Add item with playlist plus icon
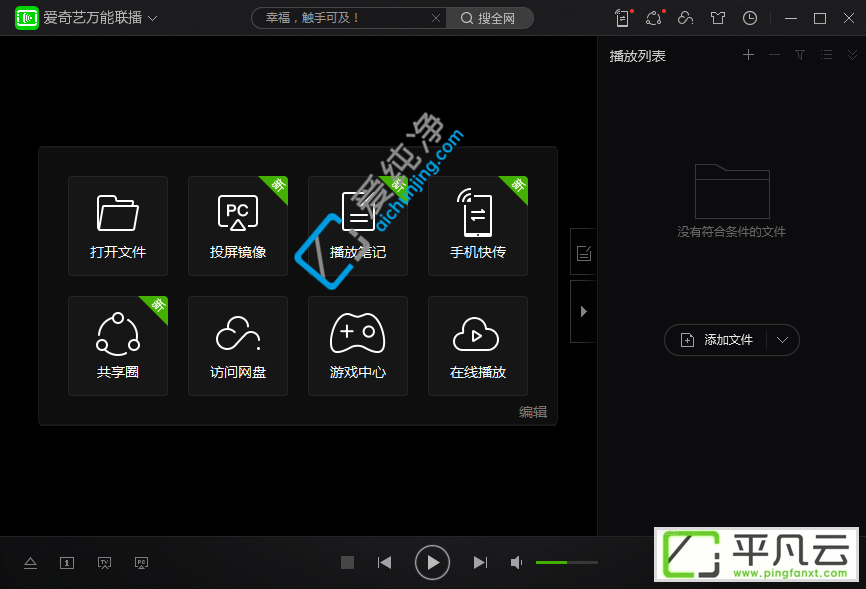 click(x=748, y=55)
